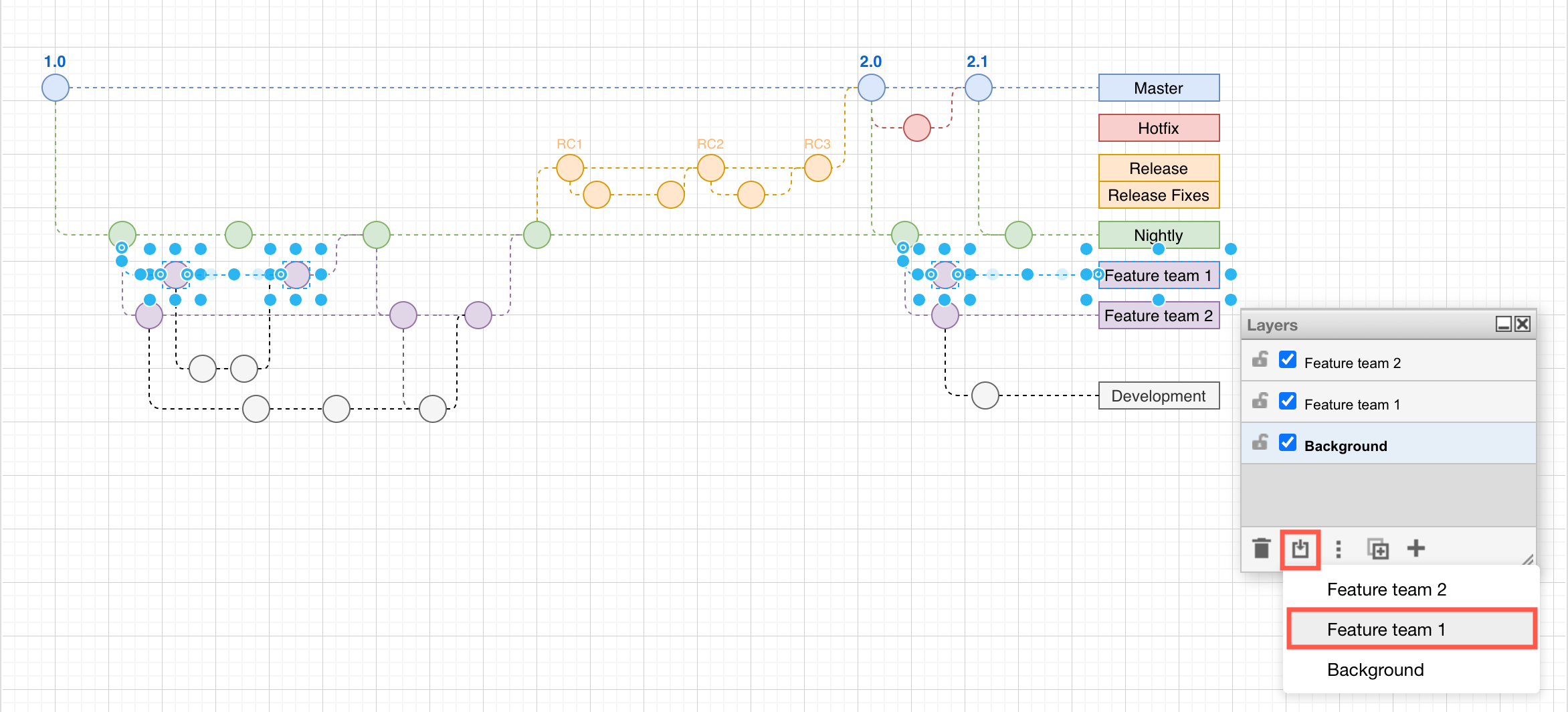Hide the Feature team 2 layer
This screenshot has width=1568, height=712.
(1288, 359)
